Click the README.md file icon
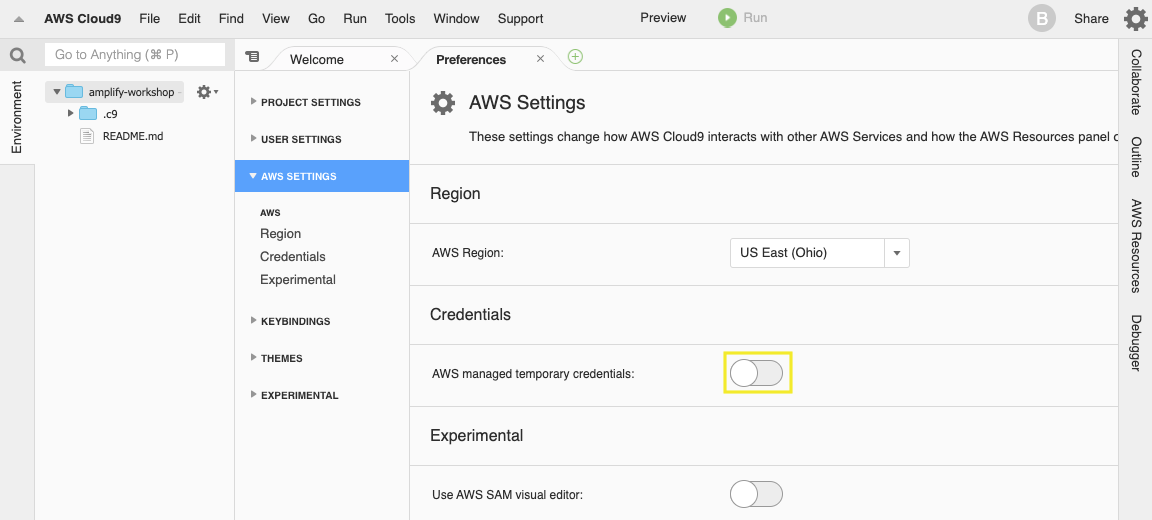This screenshot has height=520, width=1152. [x=87, y=136]
